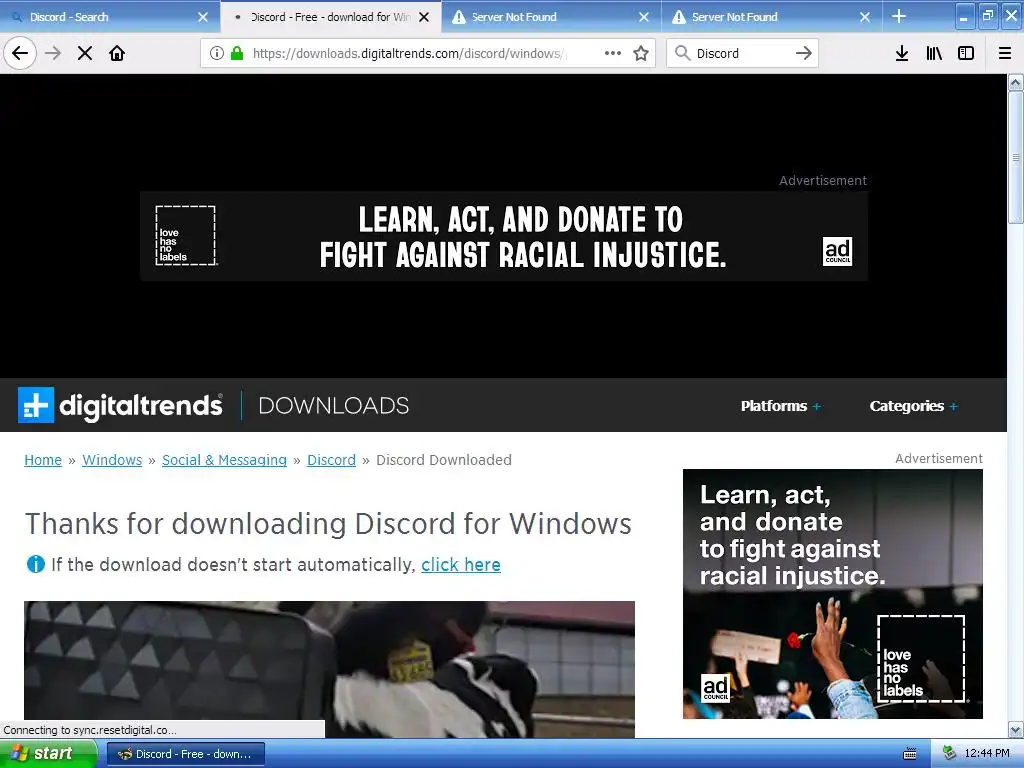Click the vertical scrollbar thumb

1016,157
